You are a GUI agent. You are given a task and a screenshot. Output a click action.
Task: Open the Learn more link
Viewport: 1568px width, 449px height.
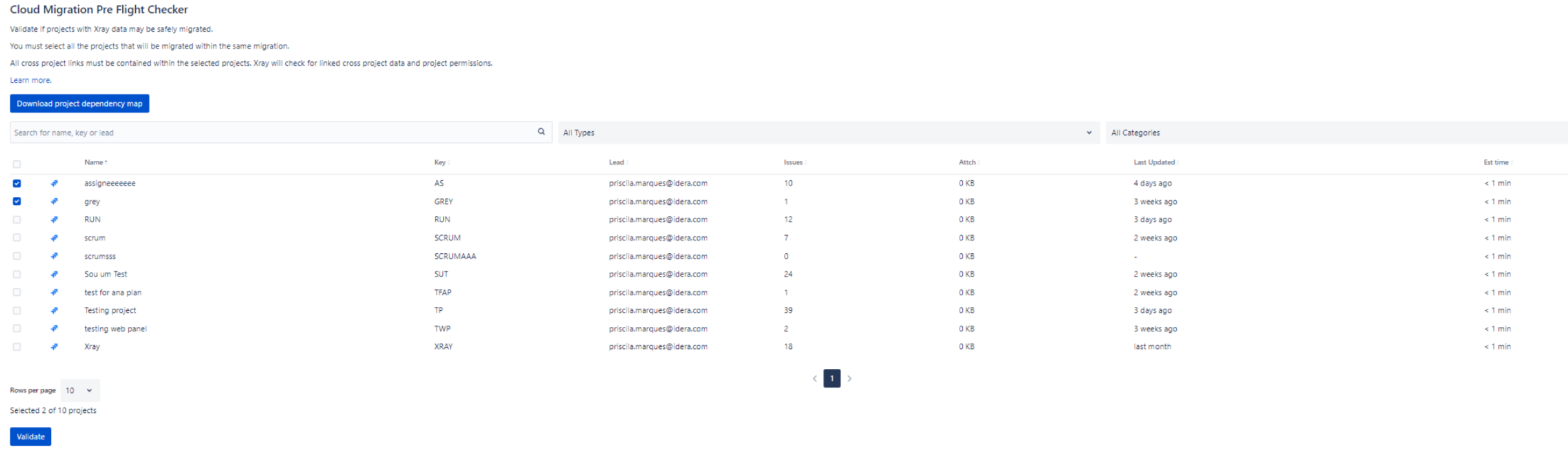click(x=30, y=80)
